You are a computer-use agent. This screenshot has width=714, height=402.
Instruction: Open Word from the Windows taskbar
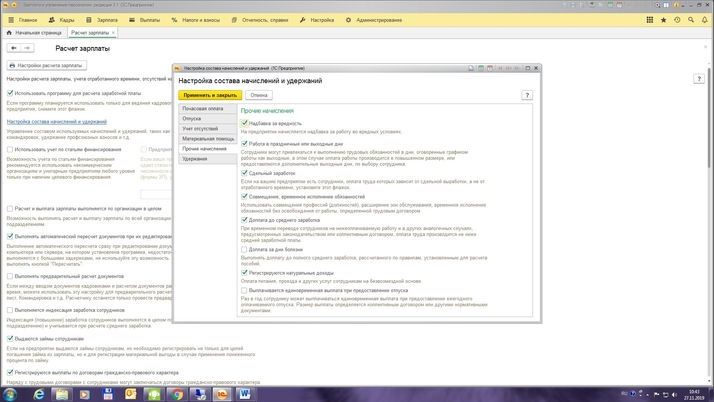(x=245, y=394)
